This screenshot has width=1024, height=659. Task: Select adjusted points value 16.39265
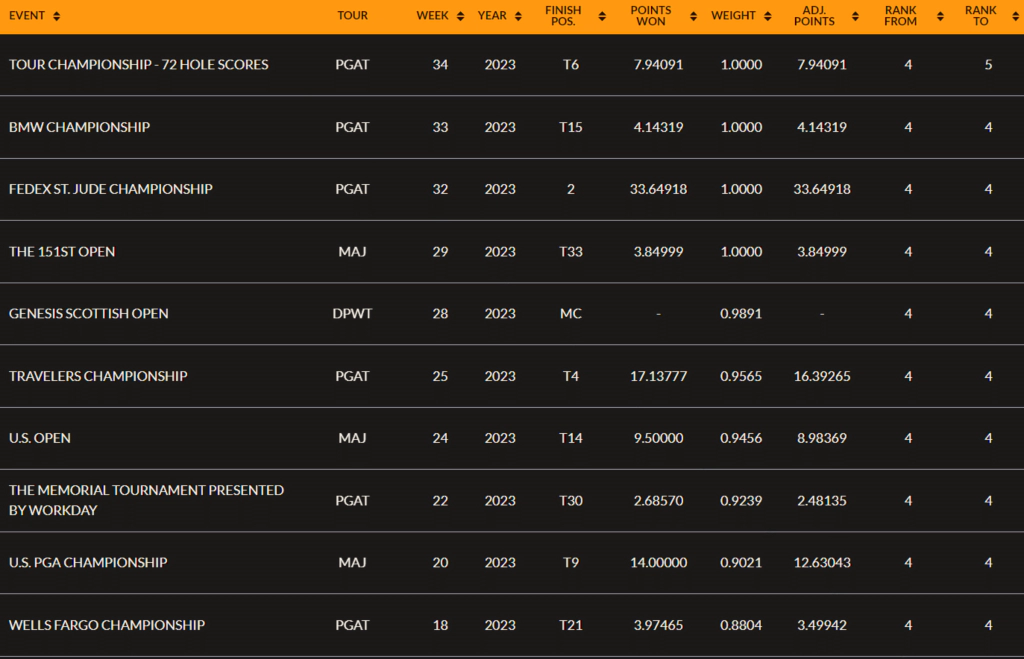coord(822,376)
